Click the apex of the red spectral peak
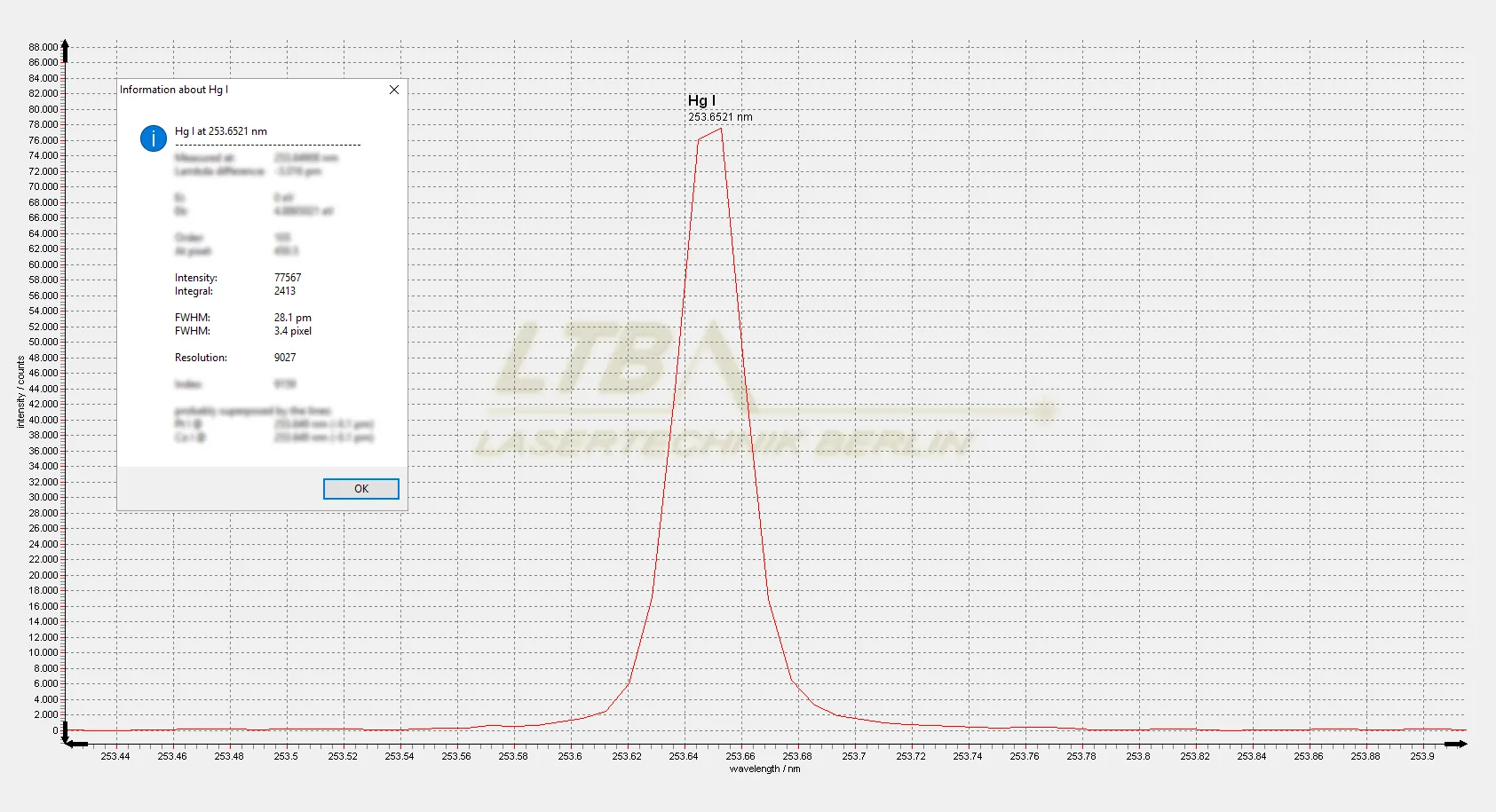 [720, 130]
